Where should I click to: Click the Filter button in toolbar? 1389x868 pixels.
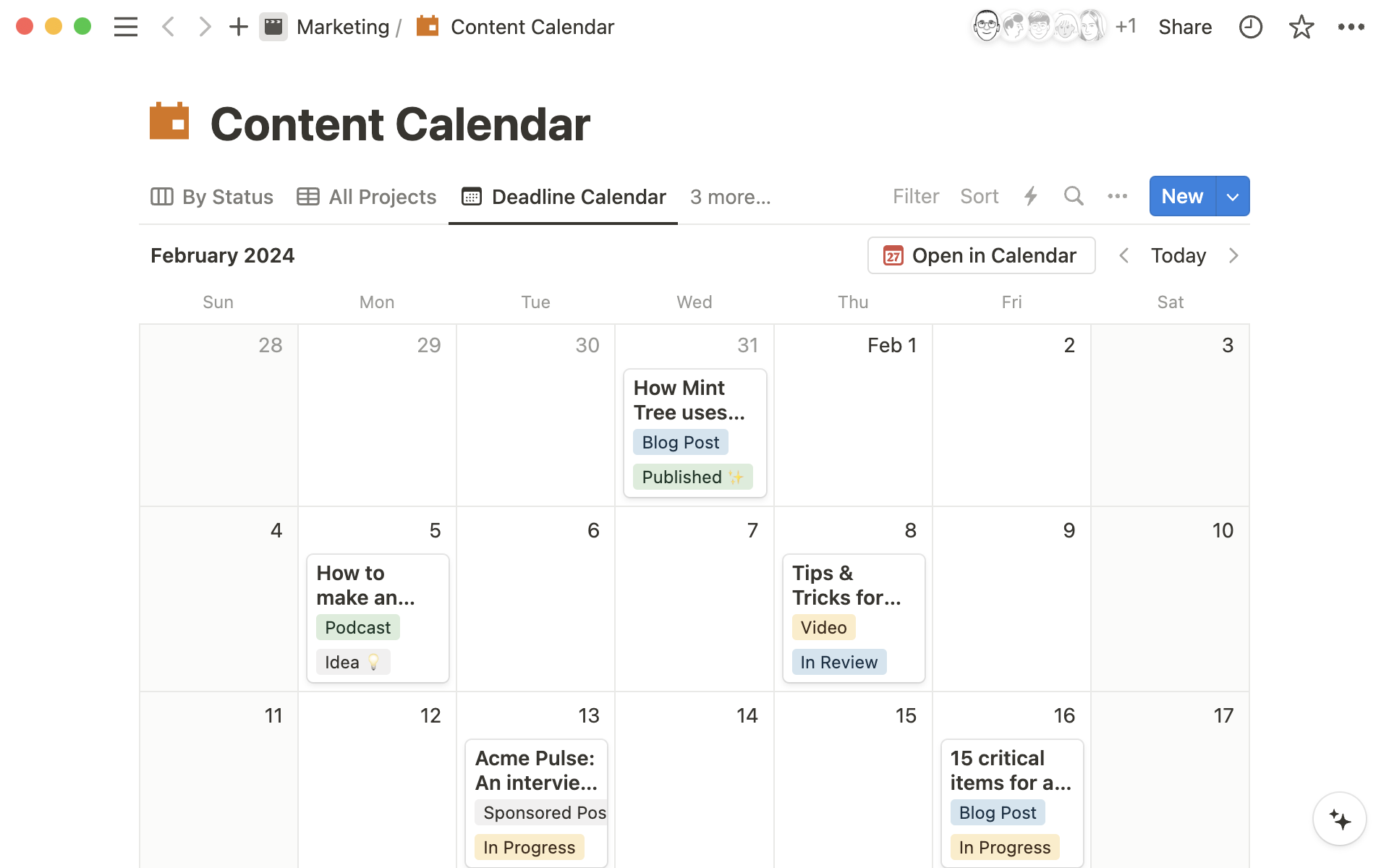pos(916,197)
